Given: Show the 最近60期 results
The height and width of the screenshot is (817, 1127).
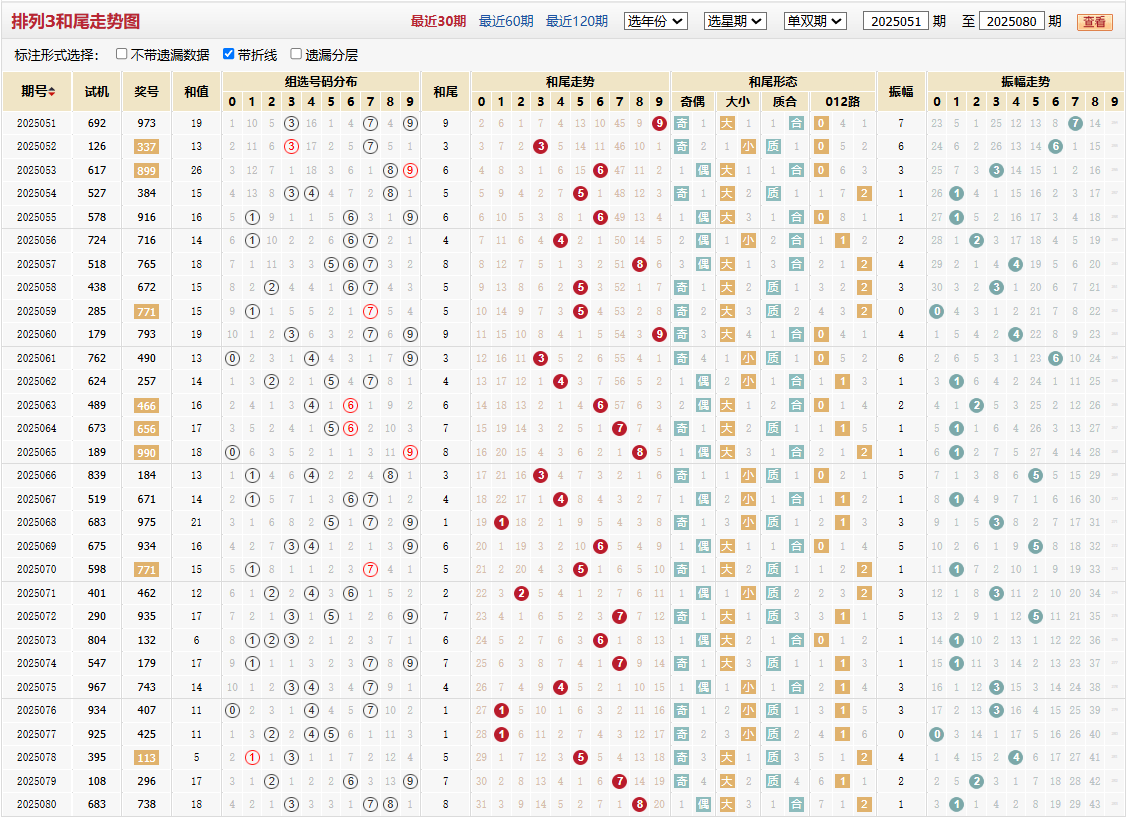Looking at the screenshot, I should click(x=506, y=22).
